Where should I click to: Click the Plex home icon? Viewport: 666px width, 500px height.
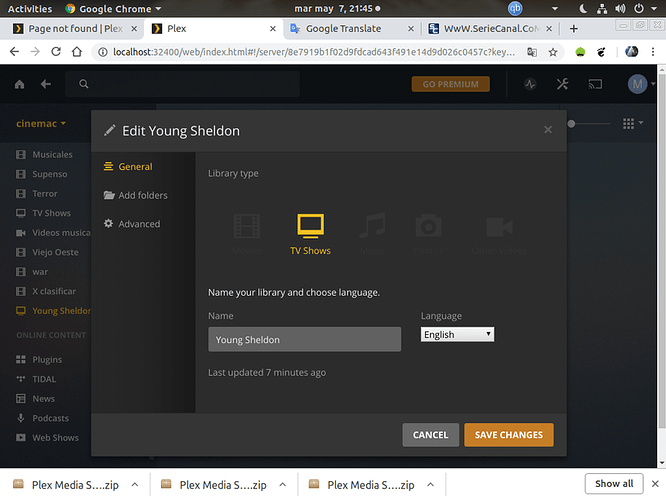pos(20,84)
